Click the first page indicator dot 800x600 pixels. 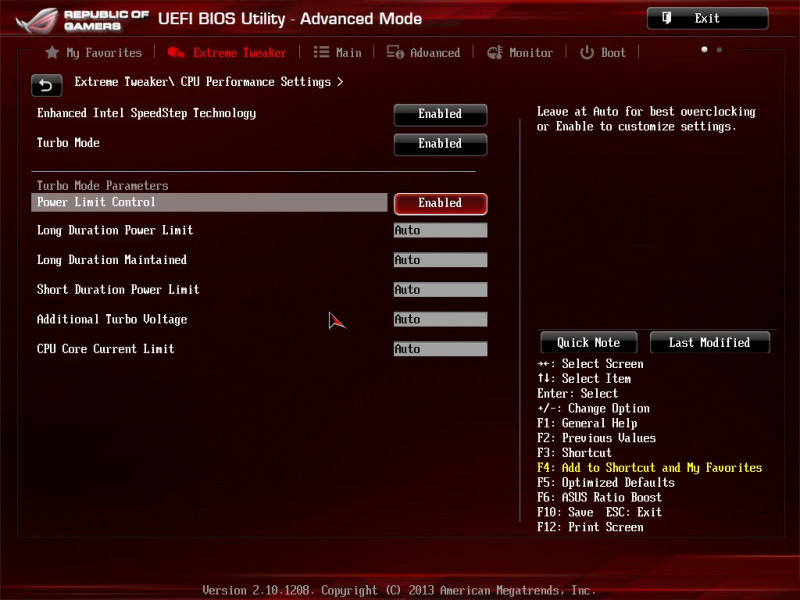click(x=704, y=49)
